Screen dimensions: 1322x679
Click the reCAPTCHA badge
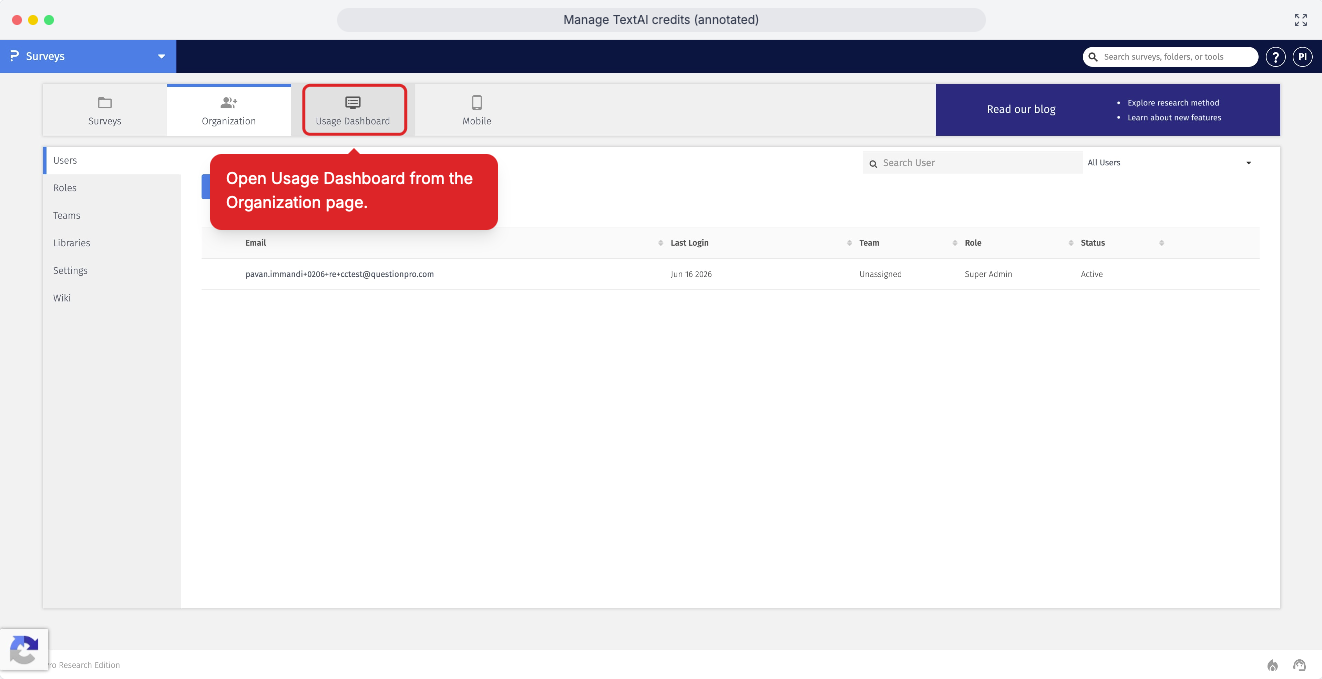[x=24, y=651]
